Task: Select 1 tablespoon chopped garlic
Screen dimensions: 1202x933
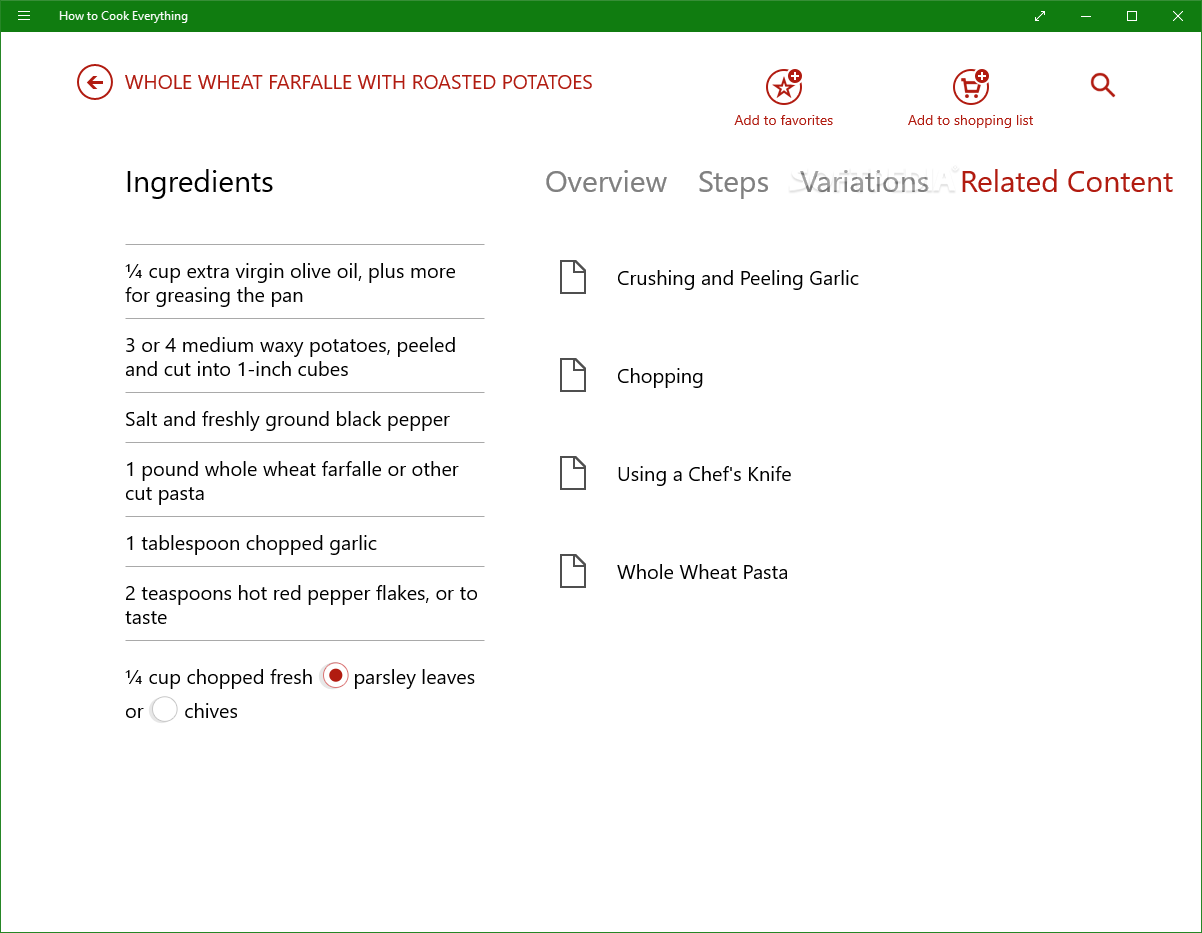Action: pyautogui.click(x=304, y=543)
